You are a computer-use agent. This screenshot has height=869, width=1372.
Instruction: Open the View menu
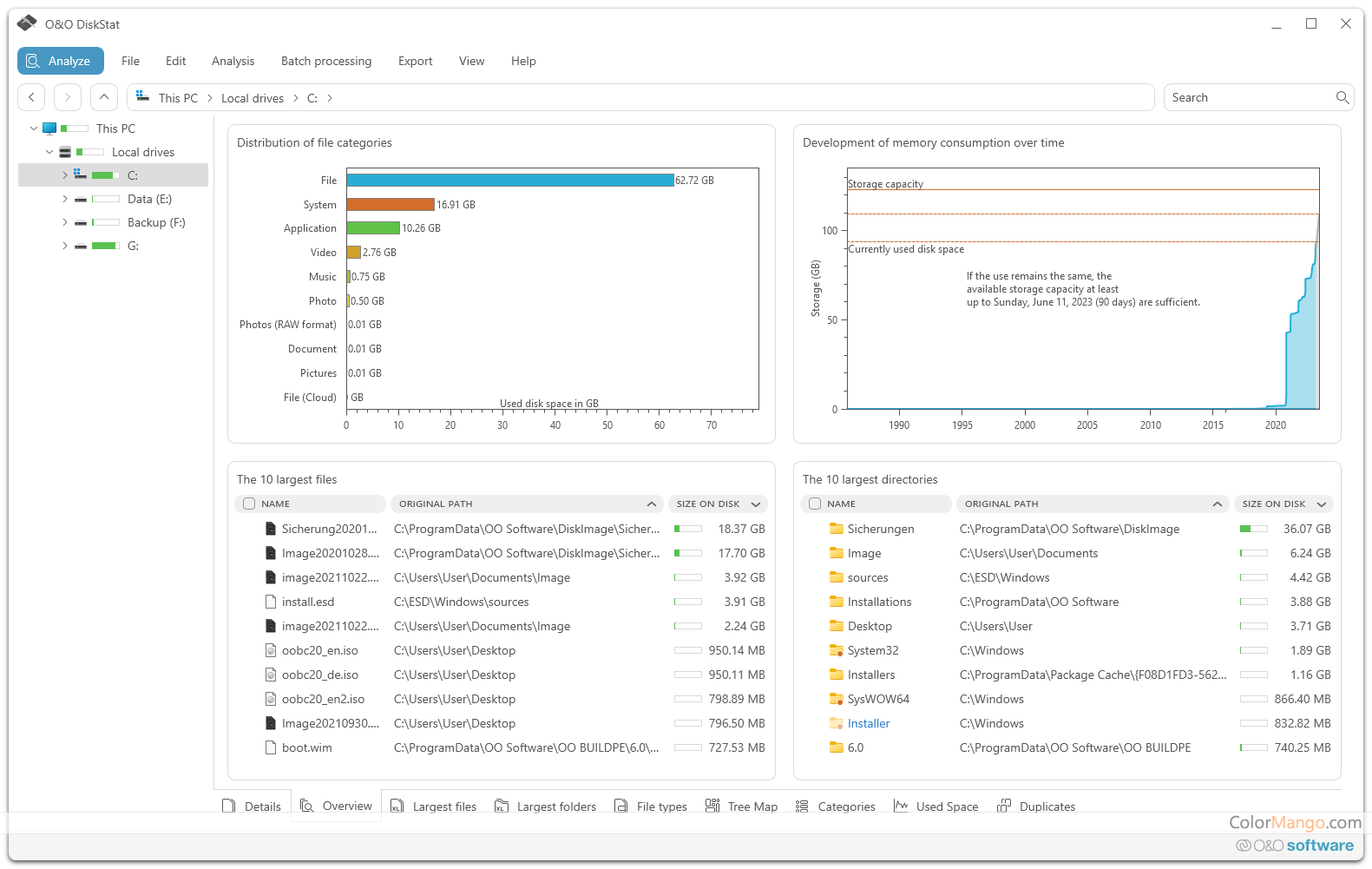(x=472, y=61)
